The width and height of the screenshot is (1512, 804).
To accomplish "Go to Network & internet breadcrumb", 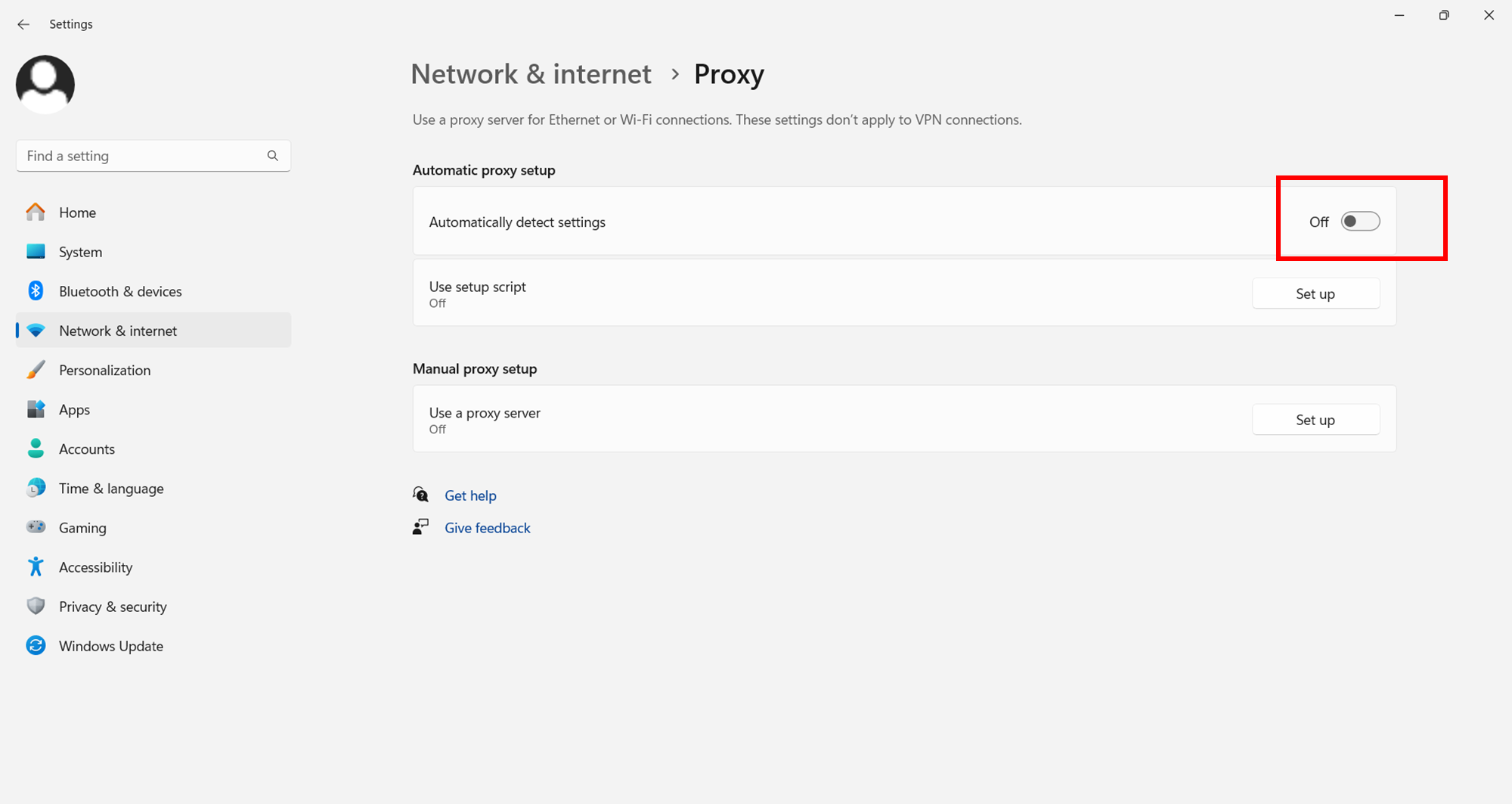I will [531, 74].
